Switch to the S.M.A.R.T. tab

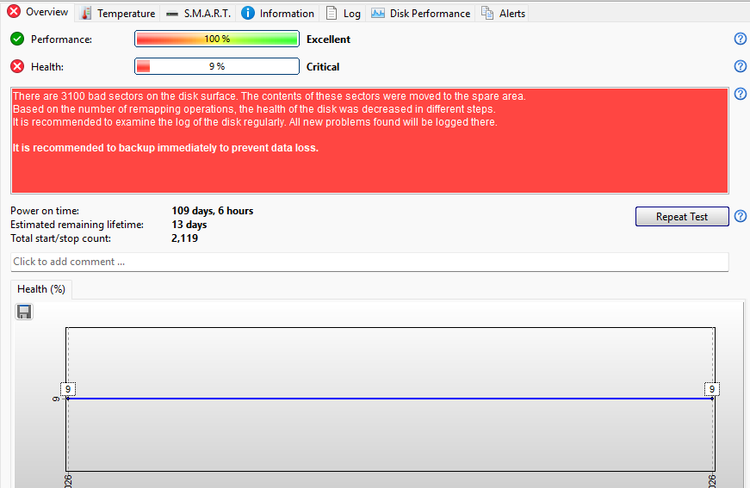(198, 13)
